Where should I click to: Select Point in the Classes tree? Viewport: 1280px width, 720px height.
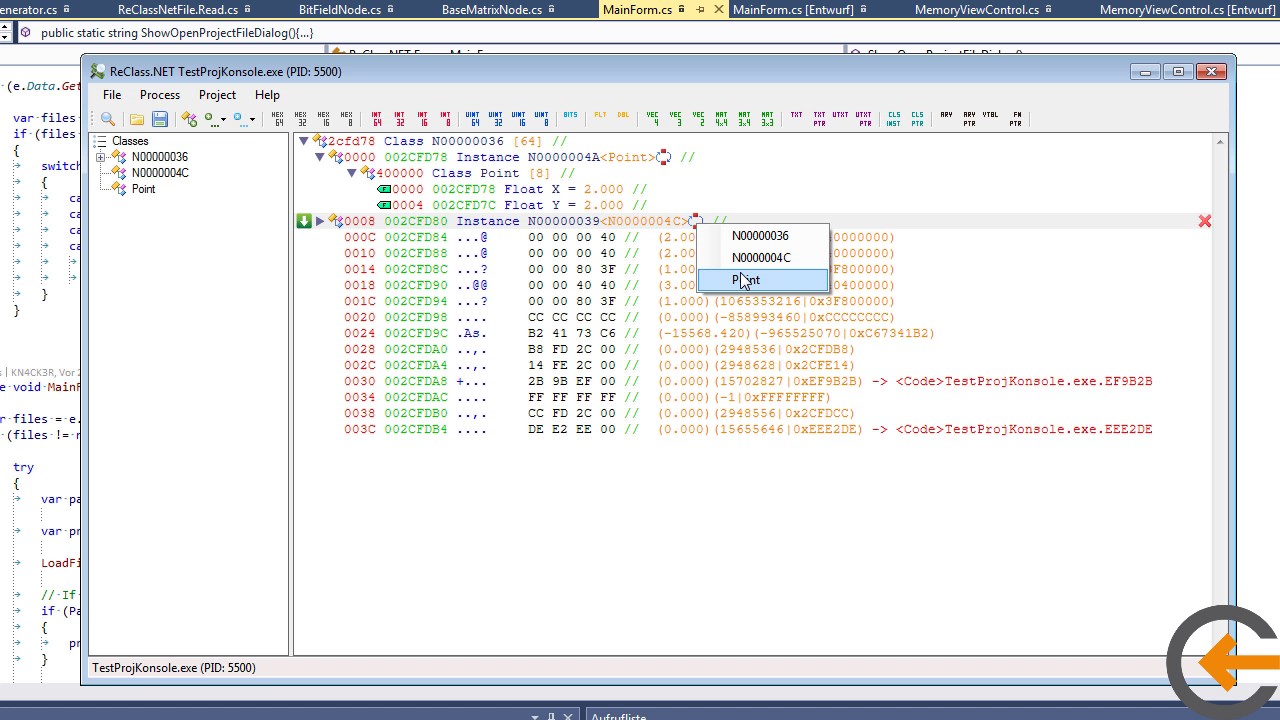[x=143, y=189]
